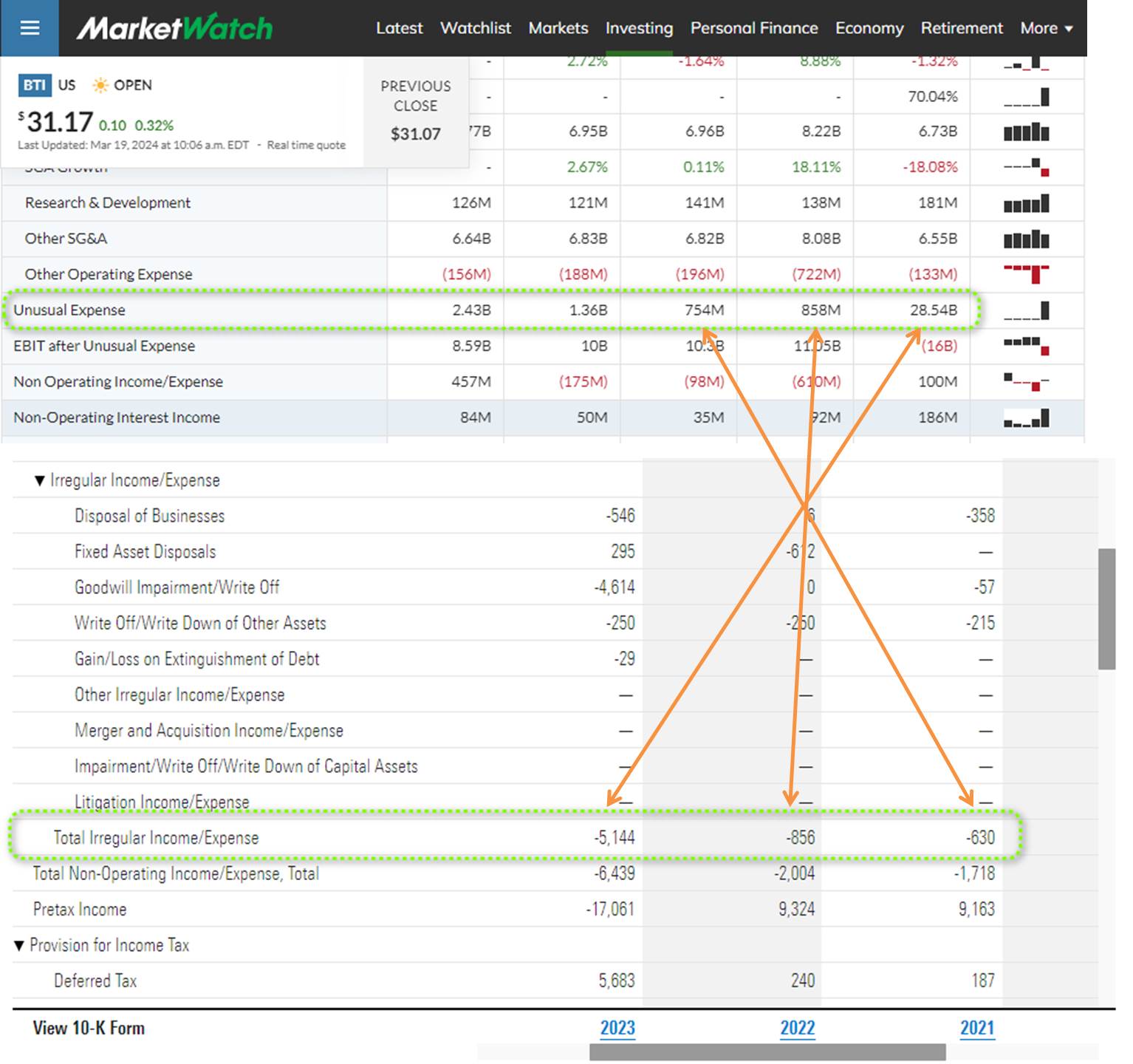Click the Other SG&A trend sparkline
Viewport: 1133px width, 1064px height.
[x=1026, y=239]
